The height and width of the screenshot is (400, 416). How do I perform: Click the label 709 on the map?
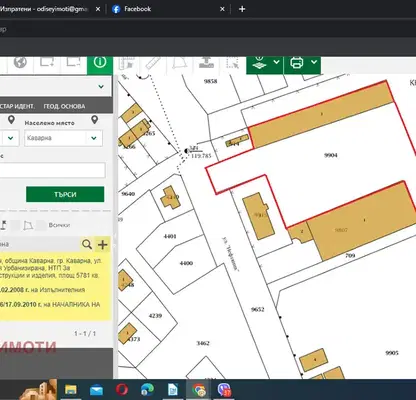point(350,256)
